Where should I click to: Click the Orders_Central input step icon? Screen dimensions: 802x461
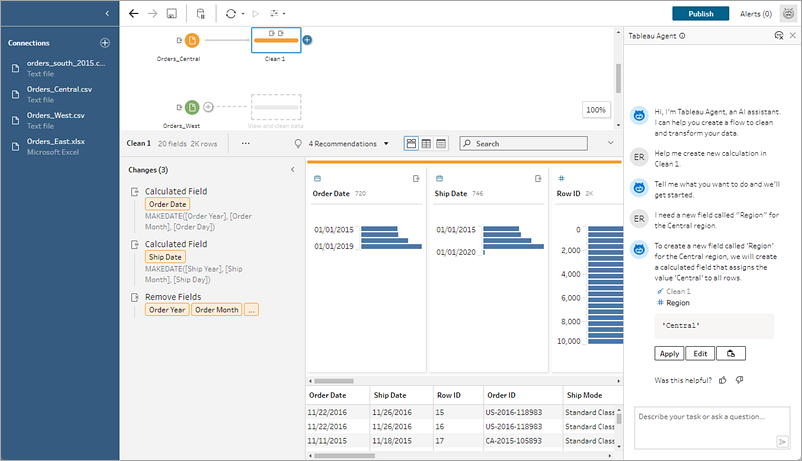192,40
